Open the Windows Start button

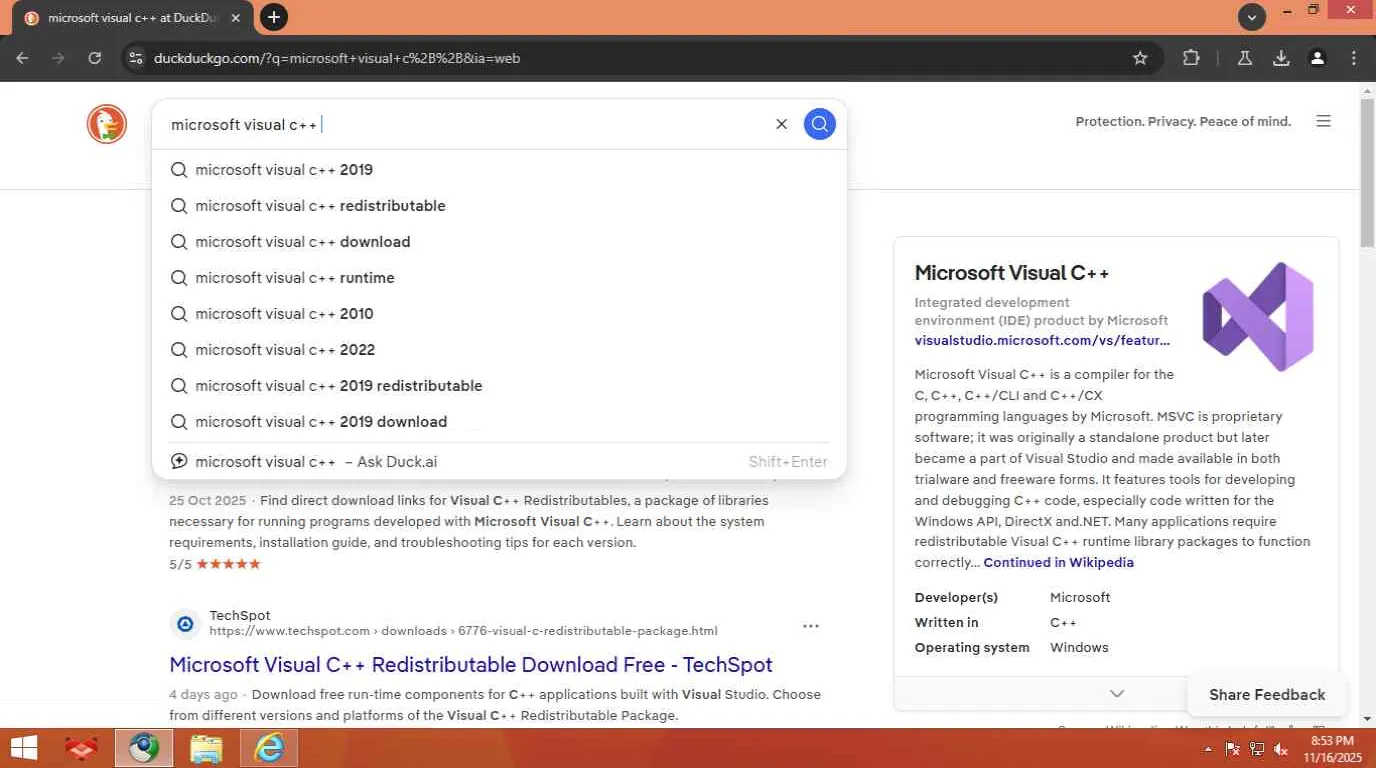tap(24, 748)
